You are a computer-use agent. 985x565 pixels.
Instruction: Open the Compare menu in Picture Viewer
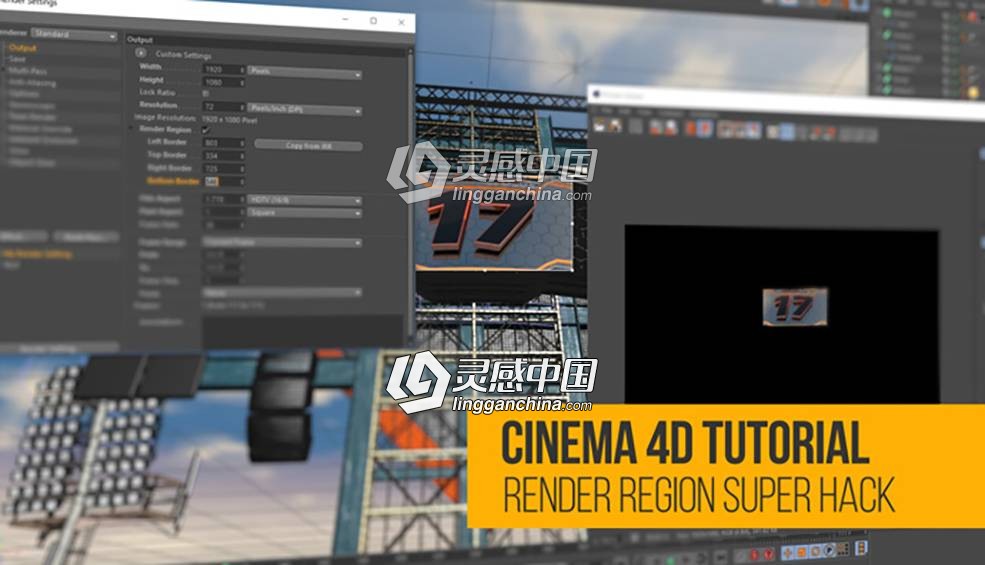670,113
